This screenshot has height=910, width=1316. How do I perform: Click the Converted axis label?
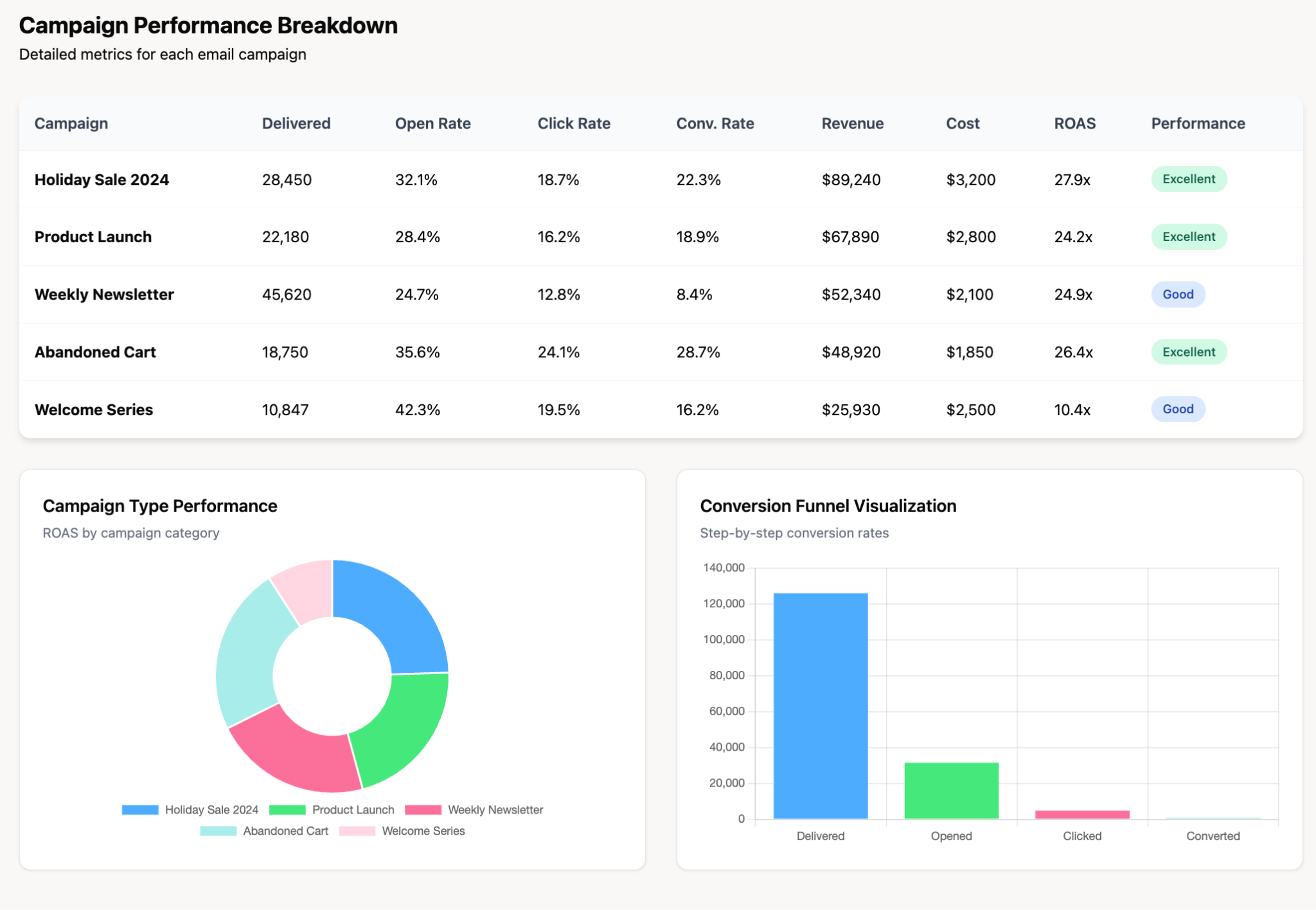1213,836
